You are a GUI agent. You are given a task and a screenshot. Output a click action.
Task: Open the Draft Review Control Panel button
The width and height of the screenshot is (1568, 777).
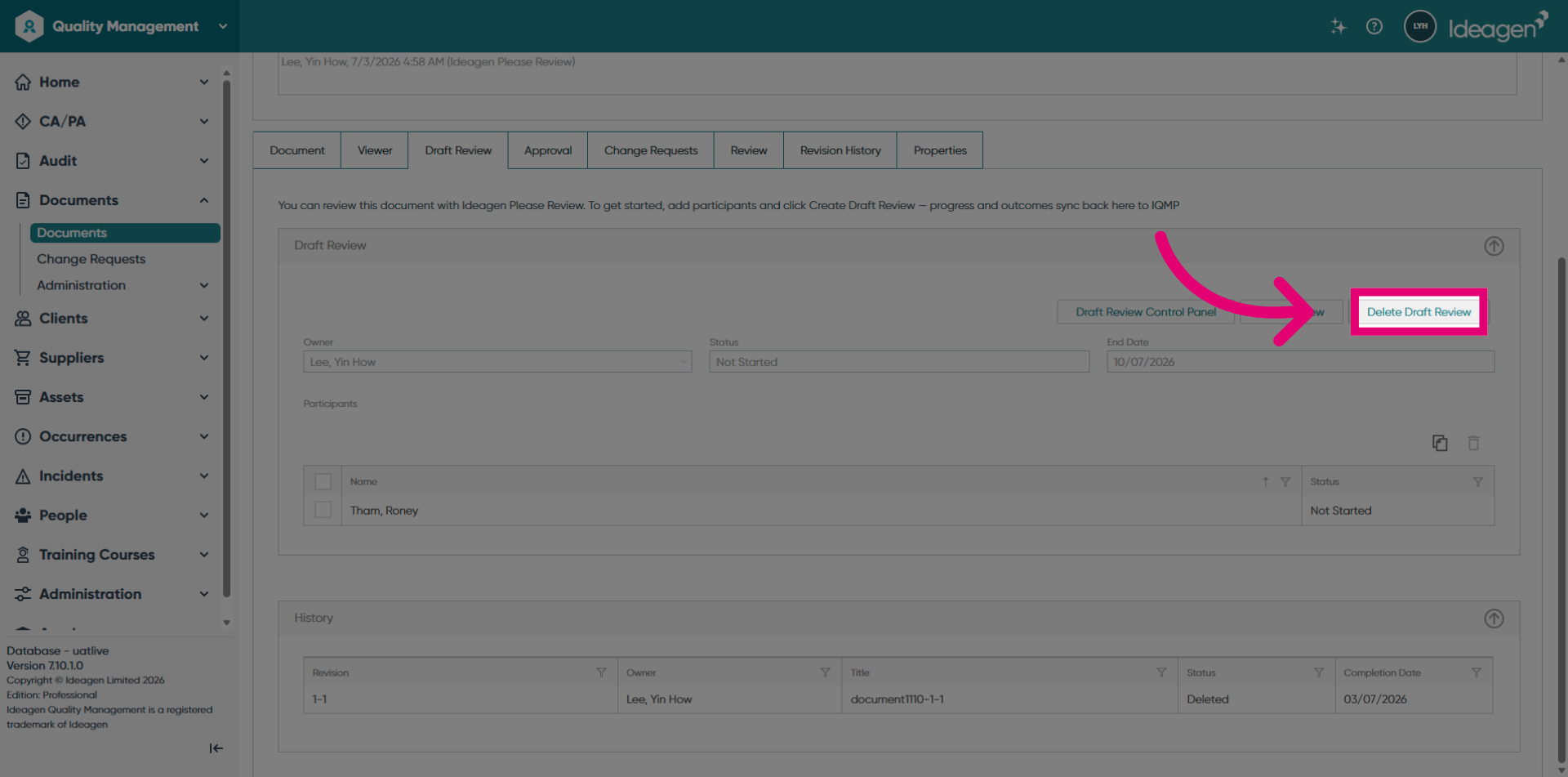pos(1146,312)
